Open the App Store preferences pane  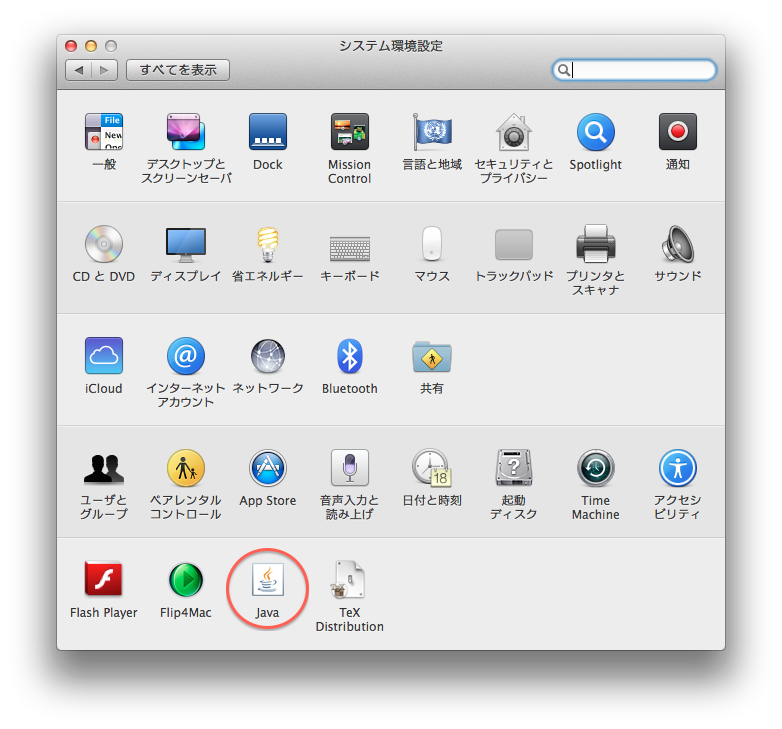pyautogui.click(x=268, y=468)
